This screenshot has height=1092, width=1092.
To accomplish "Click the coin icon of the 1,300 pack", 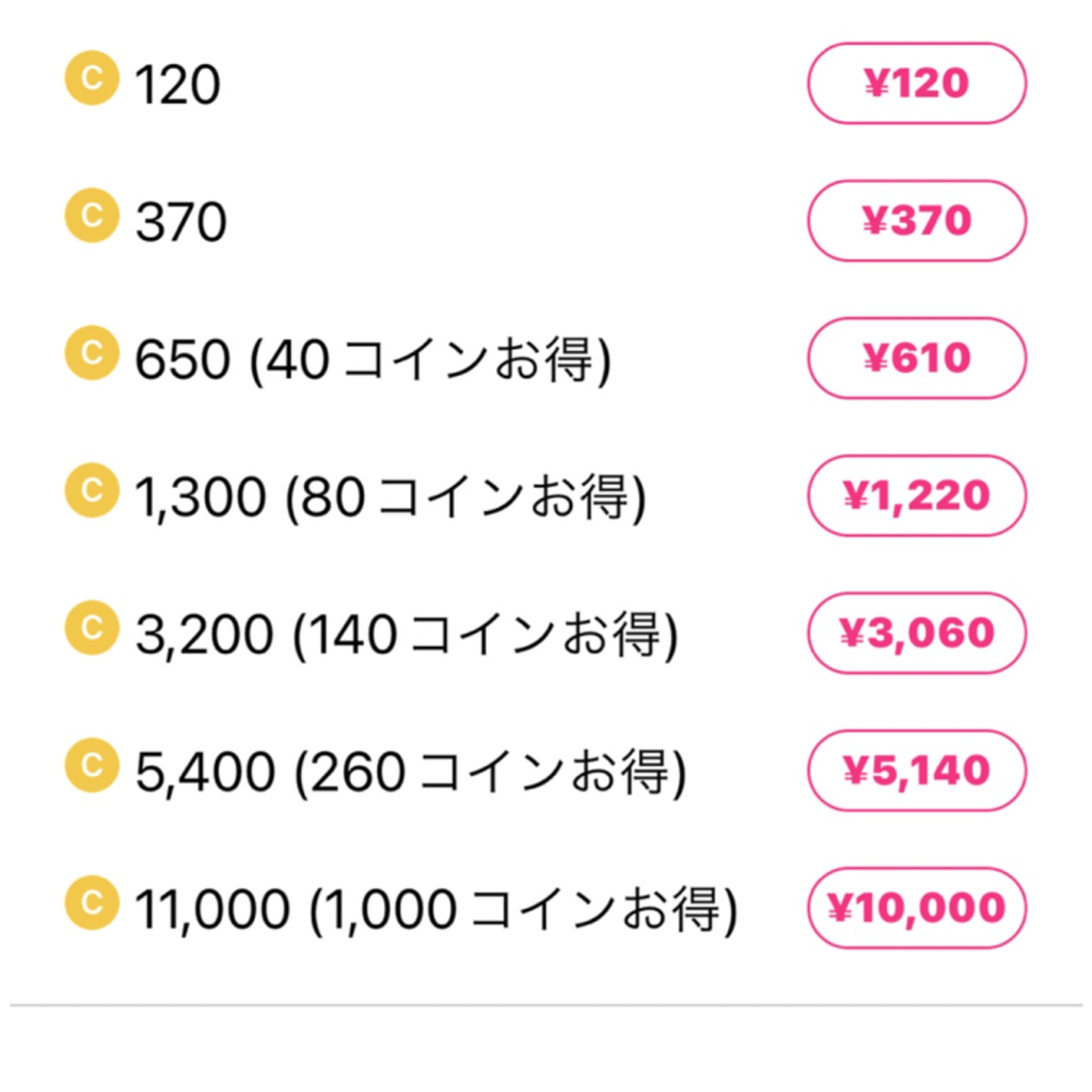I will [91, 490].
